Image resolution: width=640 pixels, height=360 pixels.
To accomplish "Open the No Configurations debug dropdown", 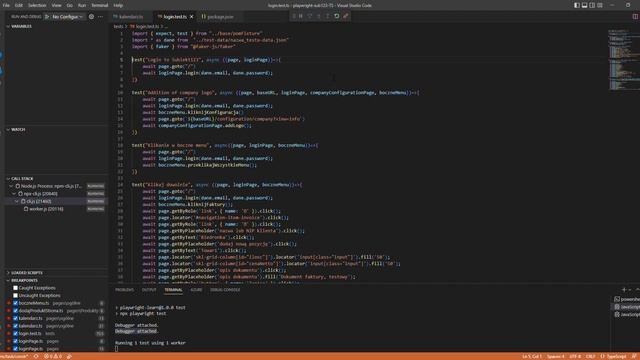I will point(68,17).
